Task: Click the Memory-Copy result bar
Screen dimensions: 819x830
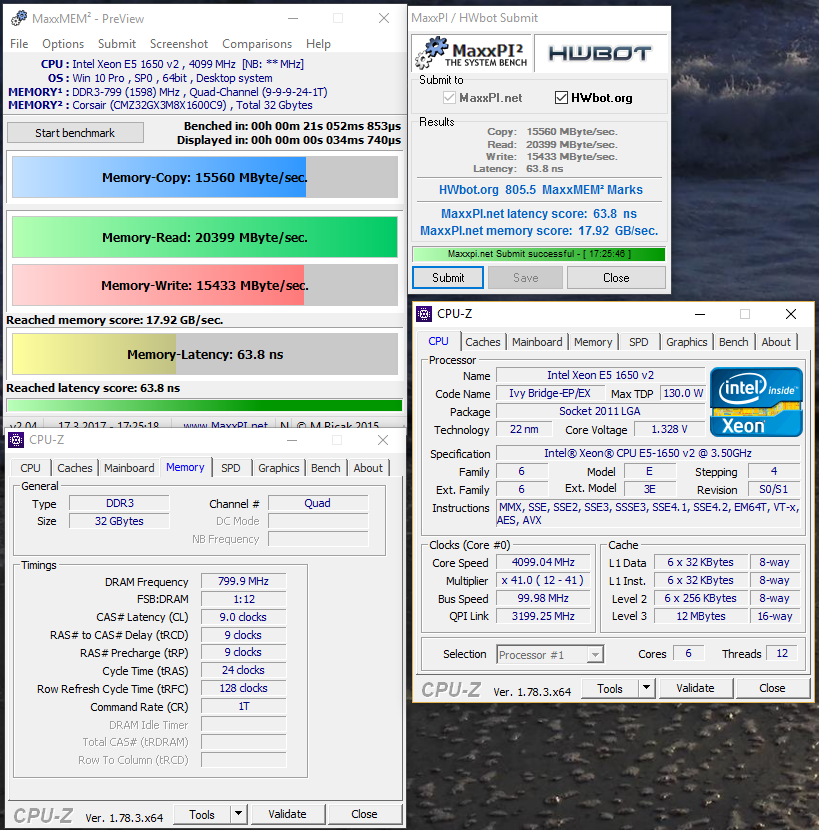Action: (x=205, y=177)
